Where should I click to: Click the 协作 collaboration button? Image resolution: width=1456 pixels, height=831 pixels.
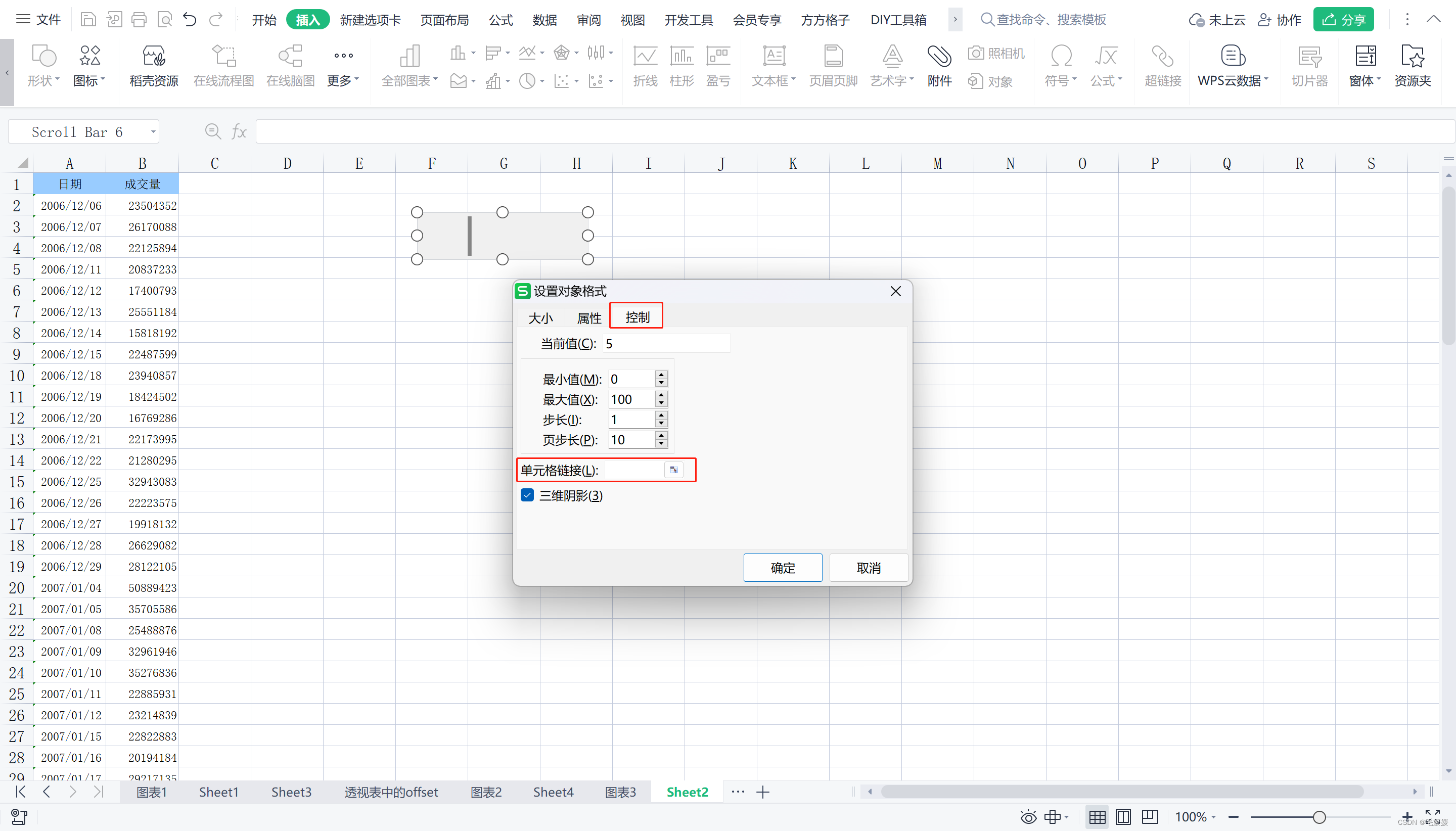pyautogui.click(x=1279, y=20)
